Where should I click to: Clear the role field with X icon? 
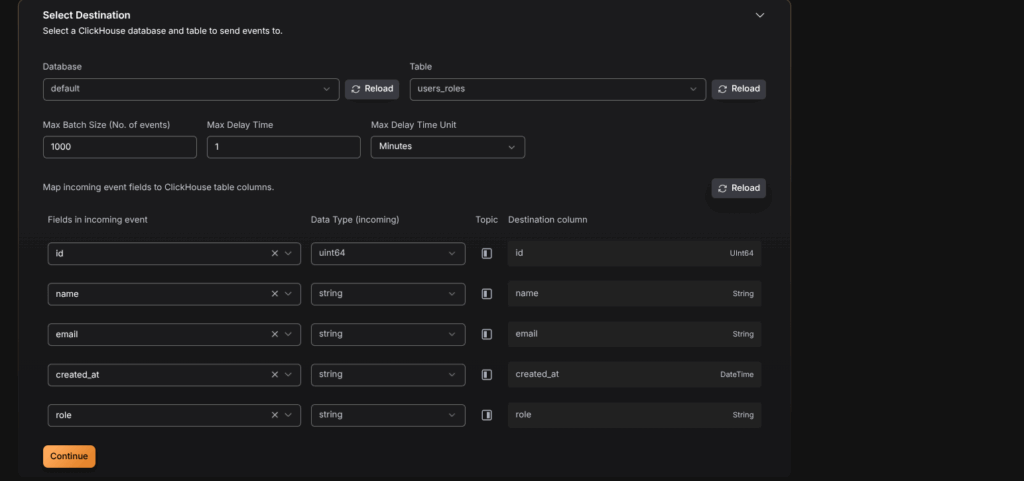click(x=275, y=414)
